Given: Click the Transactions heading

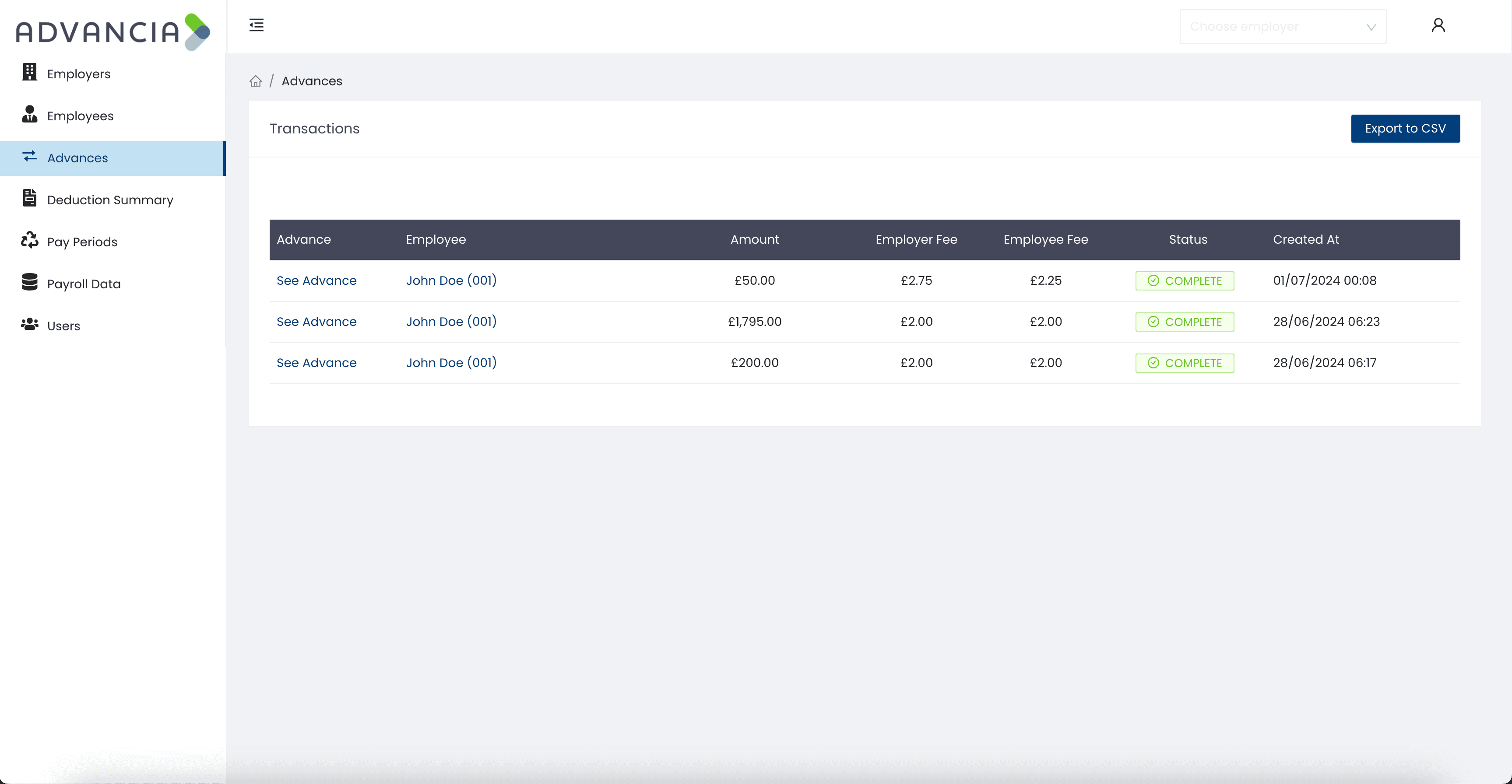Looking at the screenshot, I should (315, 129).
